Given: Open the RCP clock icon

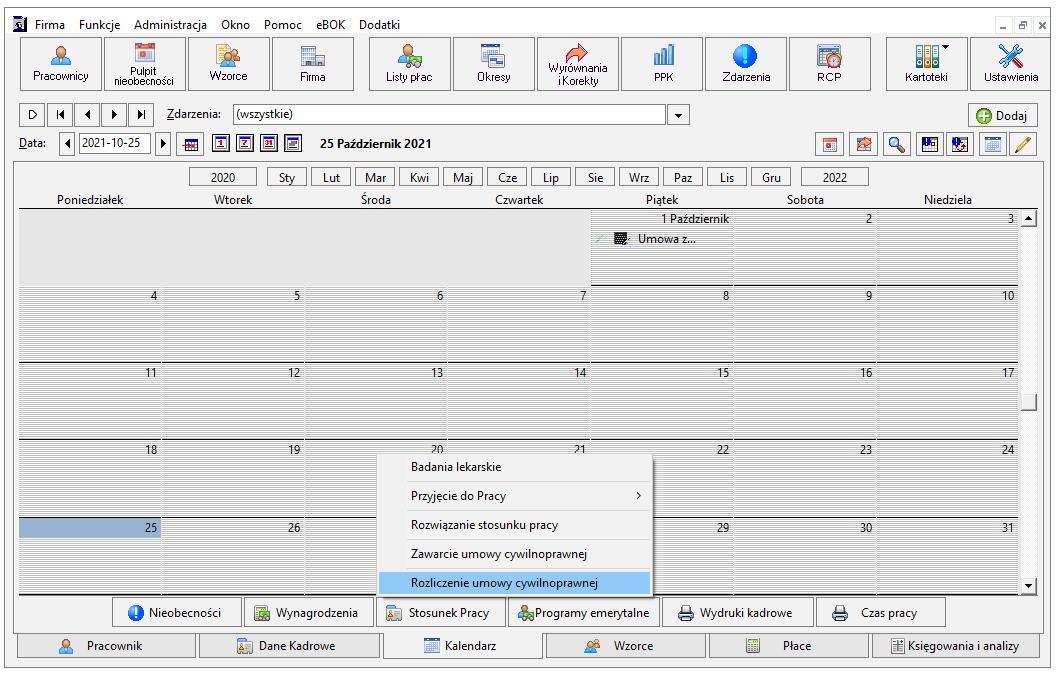Looking at the screenshot, I should click(x=829, y=64).
